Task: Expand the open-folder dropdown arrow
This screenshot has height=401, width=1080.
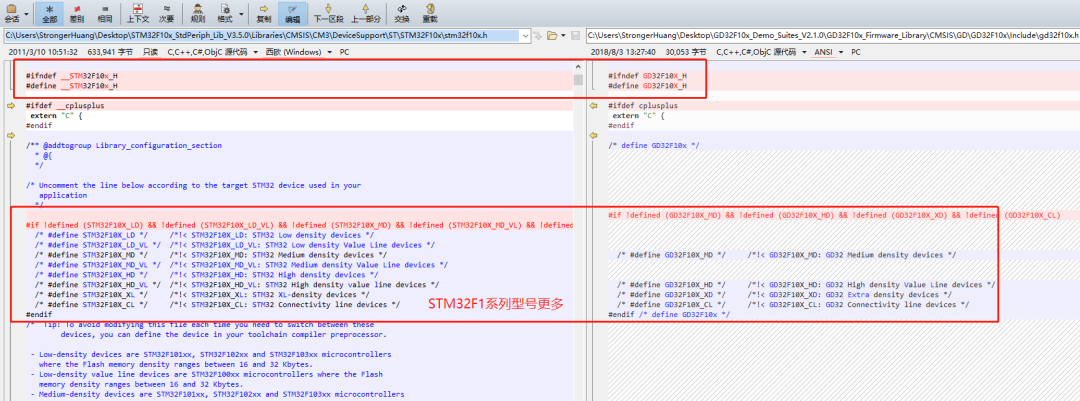Action: click(562, 34)
